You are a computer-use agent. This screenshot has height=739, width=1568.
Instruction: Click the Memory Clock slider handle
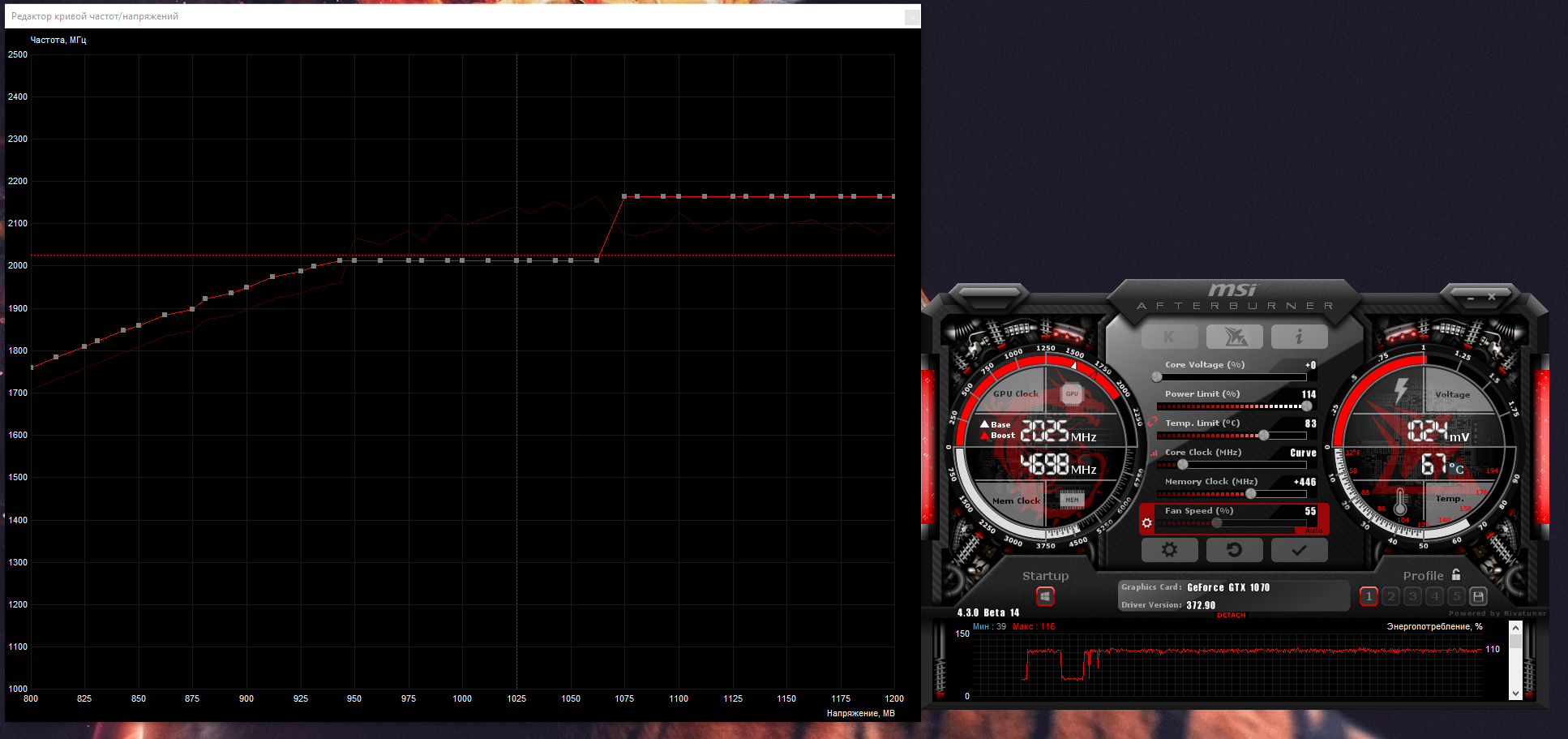(x=1250, y=494)
